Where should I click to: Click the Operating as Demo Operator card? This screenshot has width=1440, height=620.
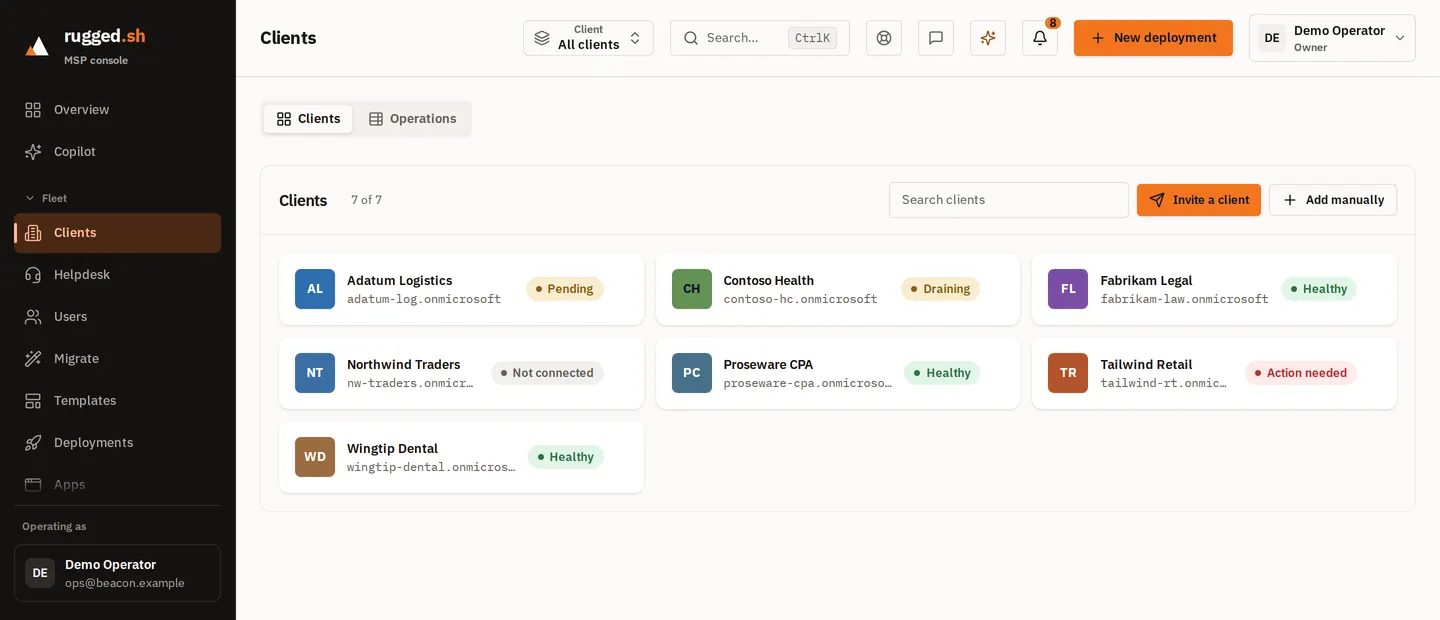pos(118,573)
